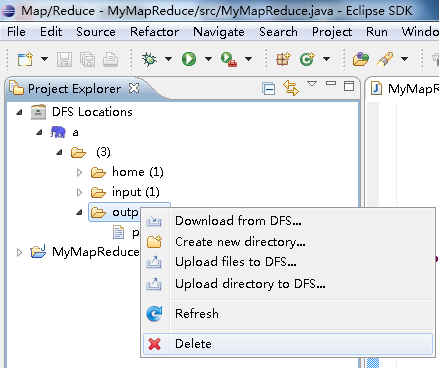Choose Upload directory to DFS...
The image size is (439, 368).
click(x=288, y=284)
